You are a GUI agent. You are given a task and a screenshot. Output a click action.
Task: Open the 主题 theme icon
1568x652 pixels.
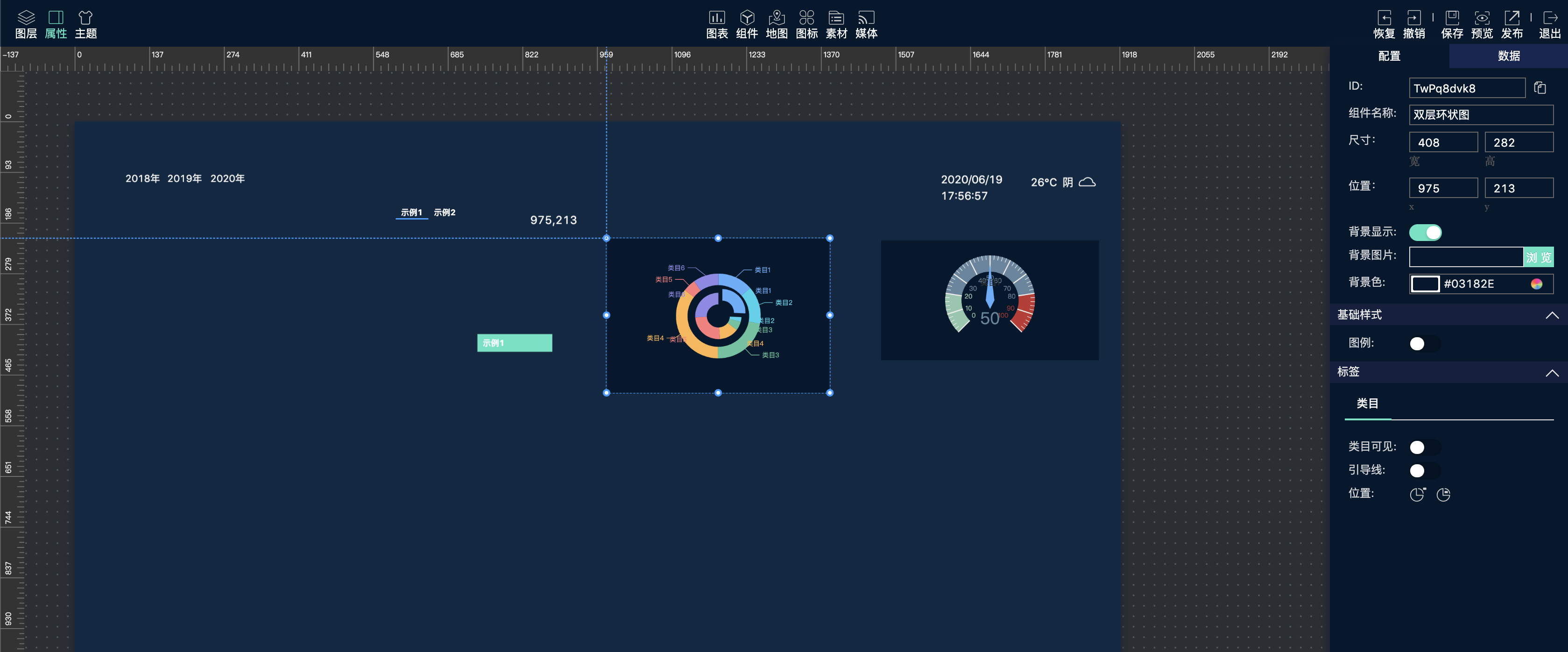[86, 24]
